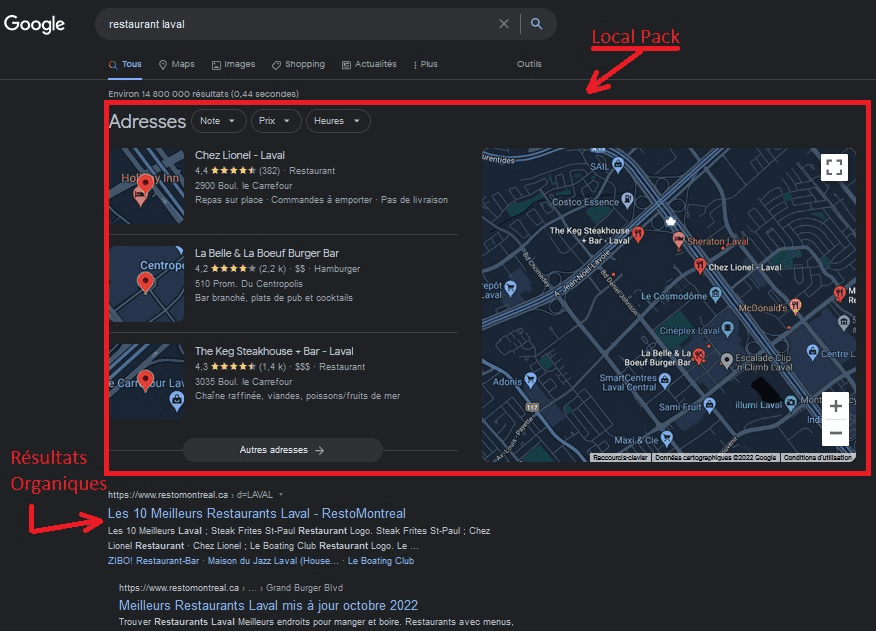Click the Google logo
This screenshot has height=631, width=876.
(35, 24)
